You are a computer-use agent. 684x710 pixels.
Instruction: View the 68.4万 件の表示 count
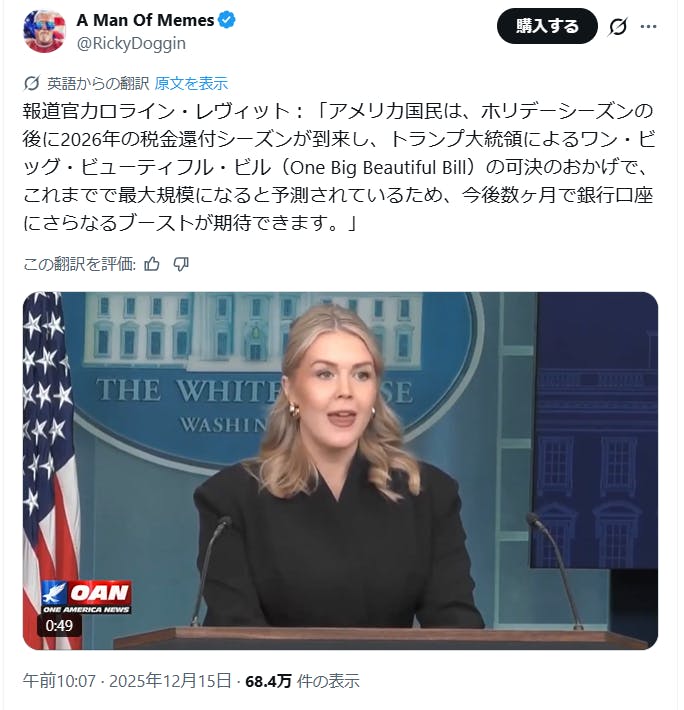point(302,681)
